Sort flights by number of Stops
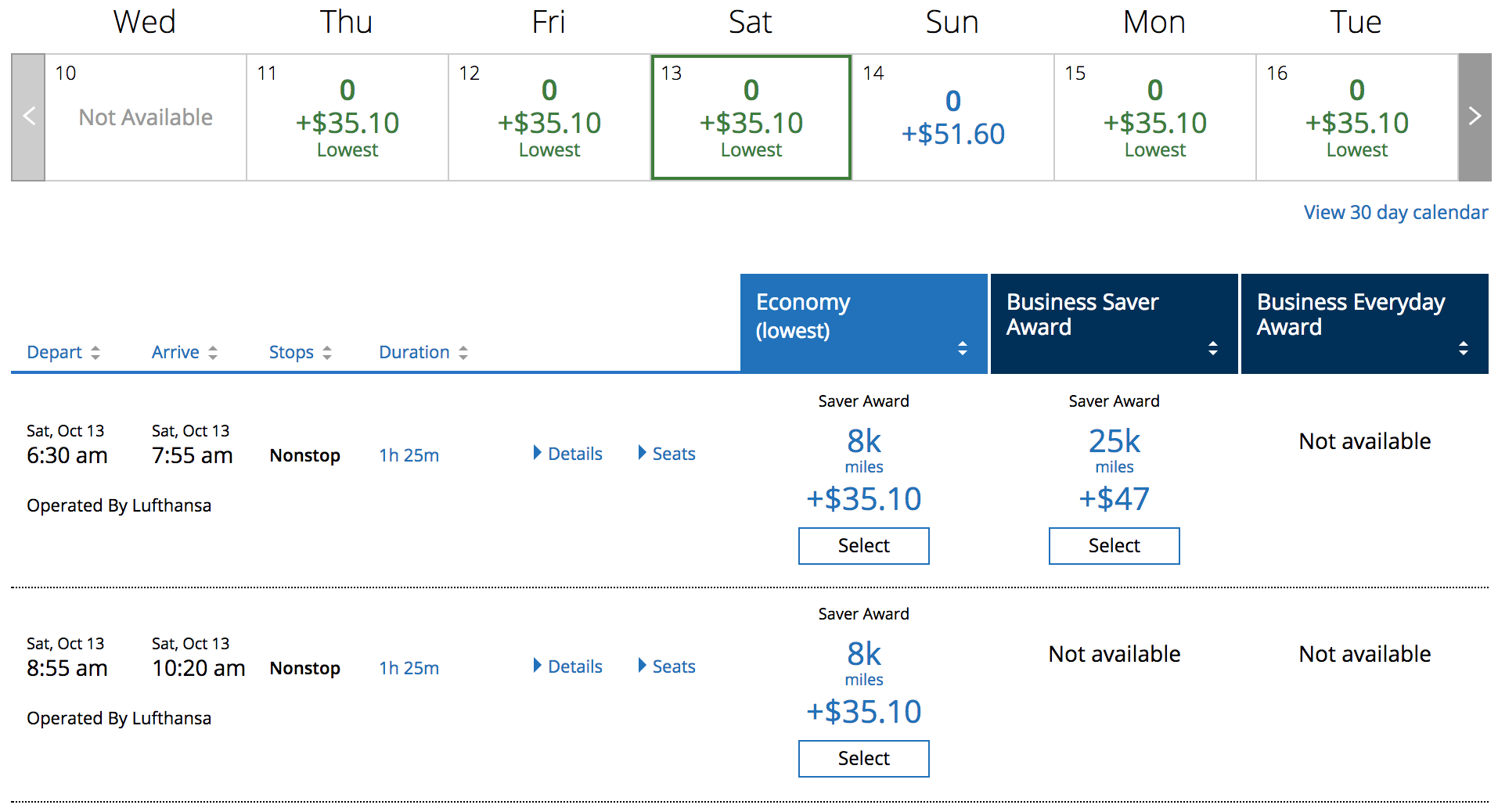The height and width of the screenshot is (812, 1498). 326,353
